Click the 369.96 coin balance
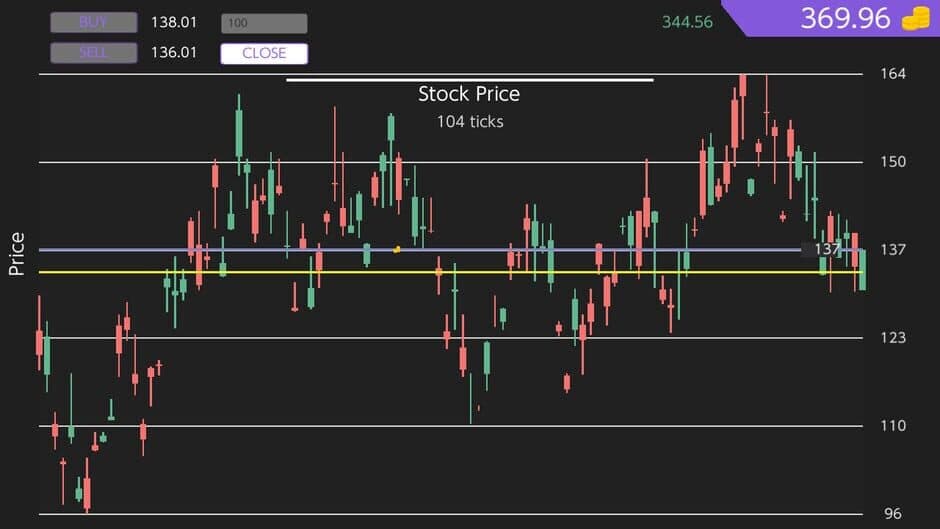 (845, 19)
